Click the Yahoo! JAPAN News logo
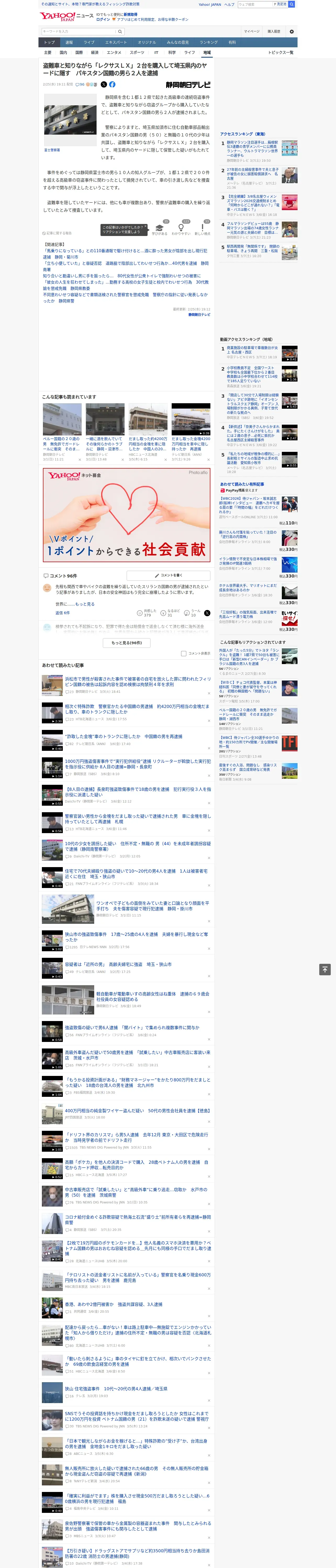This screenshot has height=1568, width=336. (67, 16)
